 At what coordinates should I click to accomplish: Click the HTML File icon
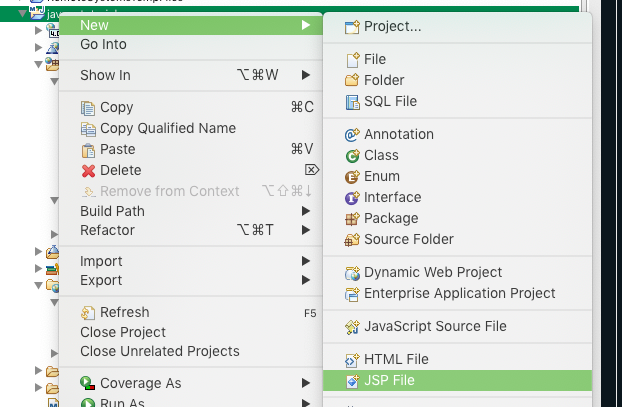click(351, 360)
